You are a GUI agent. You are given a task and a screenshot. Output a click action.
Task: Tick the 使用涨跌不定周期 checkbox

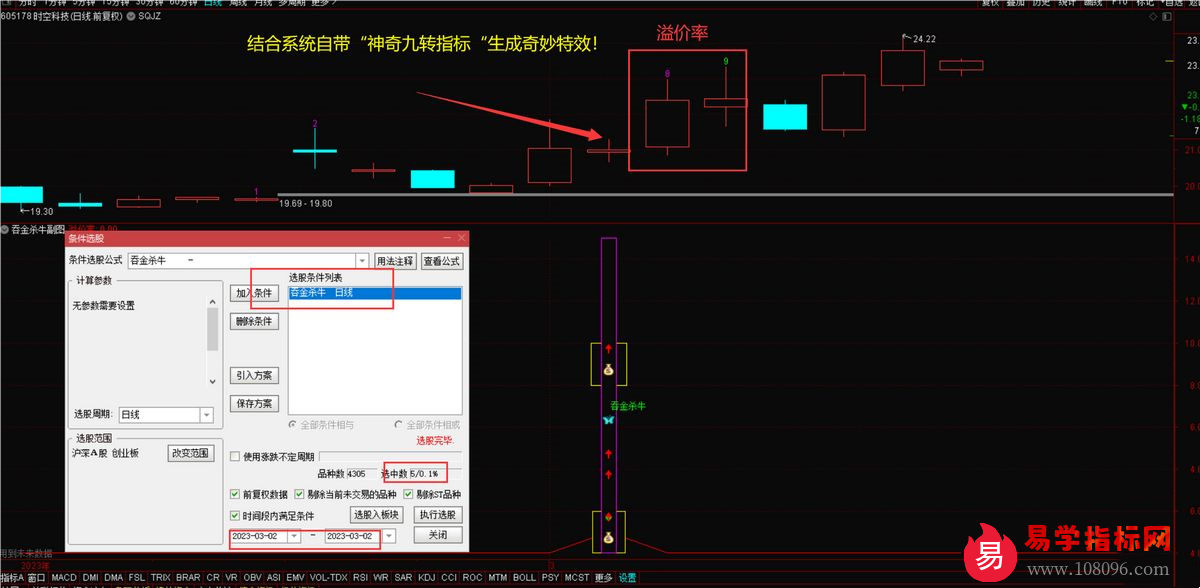pos(235,457)
